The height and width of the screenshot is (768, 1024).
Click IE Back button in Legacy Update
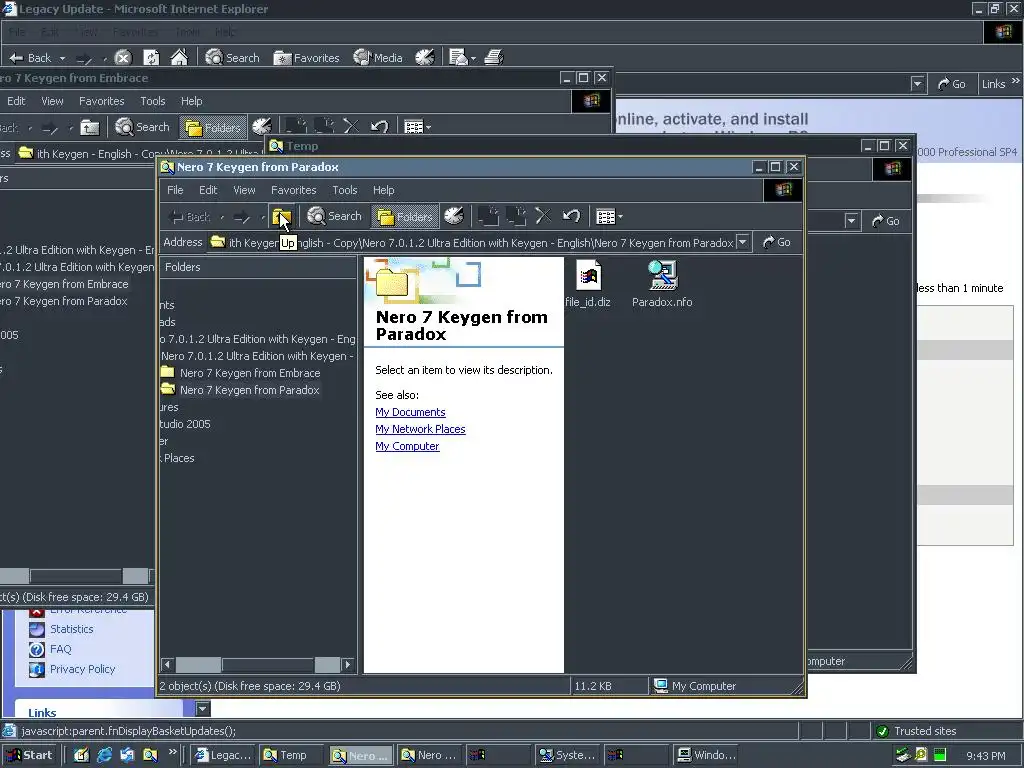[31, 57]
